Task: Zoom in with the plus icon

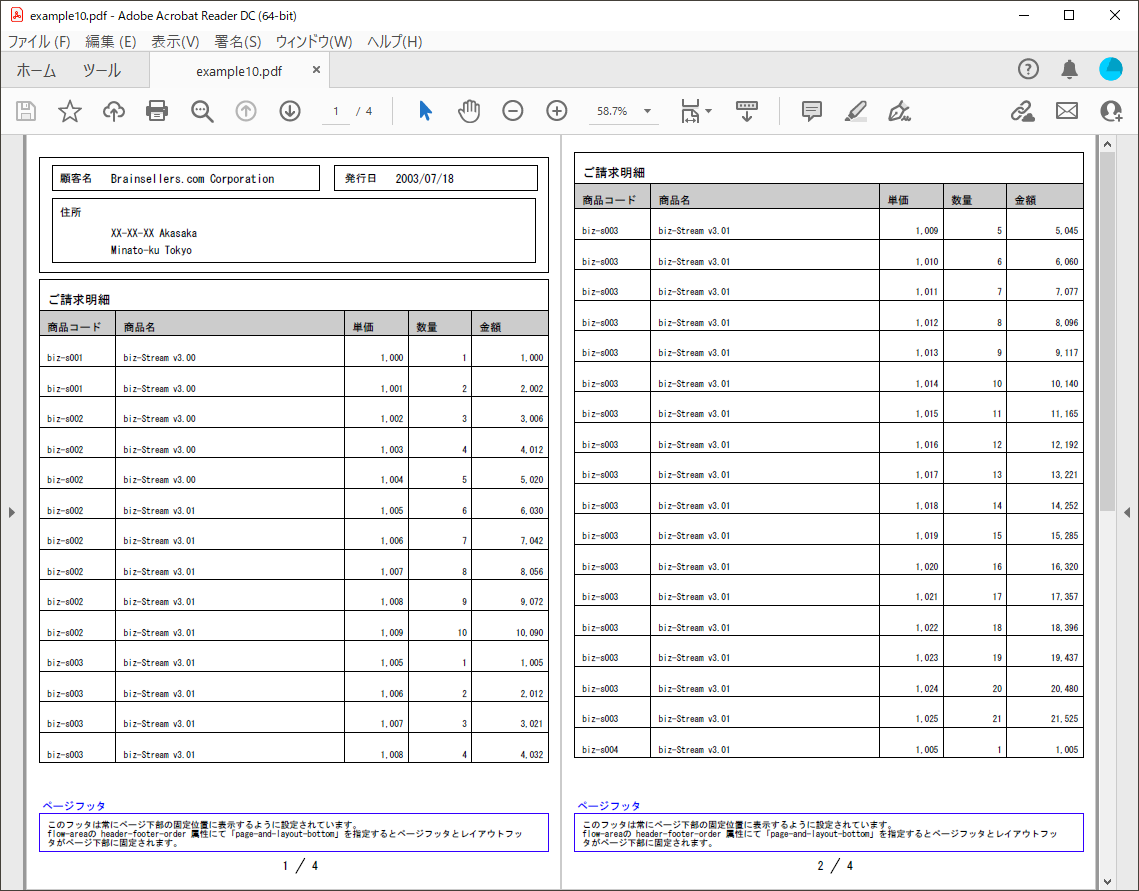Action: 556,111
